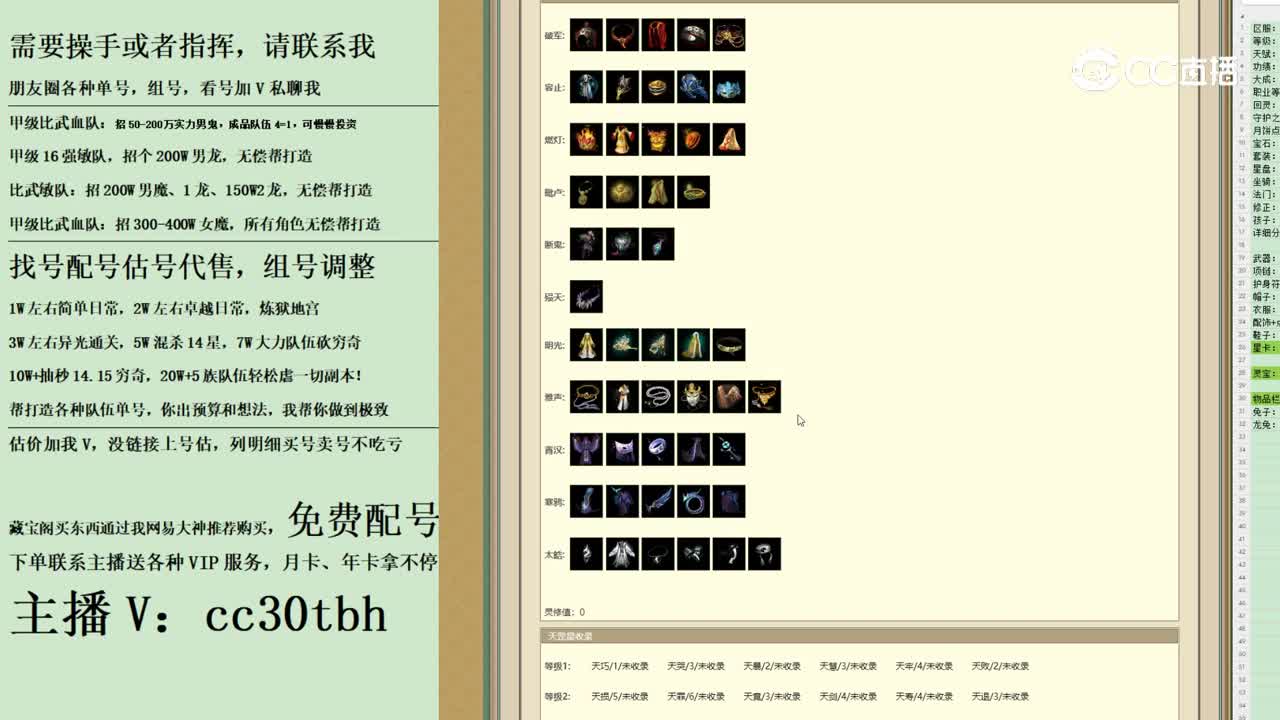Click the 天罪/6/未收录 entry
This screenshot has width=1280, height=720.
click(x=696, y=696)
